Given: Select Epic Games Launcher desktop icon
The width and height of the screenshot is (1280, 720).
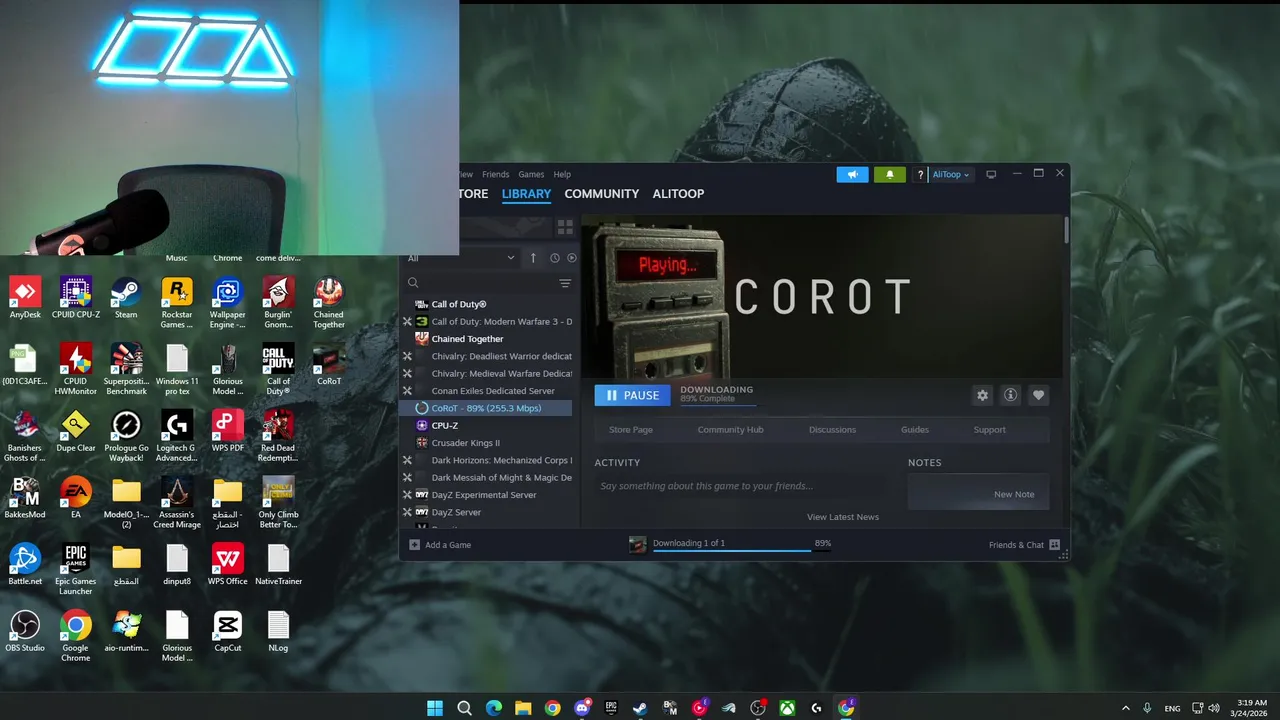Looking at the screenshot, I should (x=76, y=570).
